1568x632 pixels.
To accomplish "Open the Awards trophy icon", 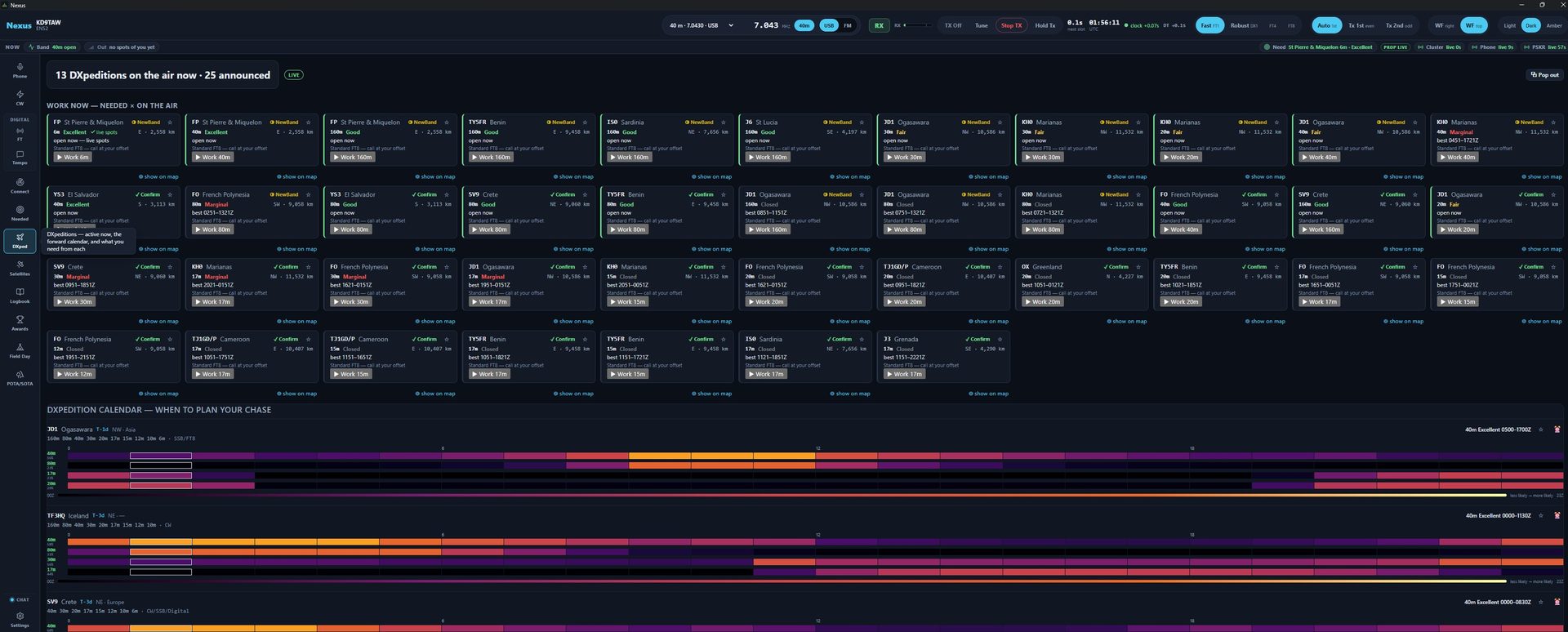I will pyautogui.click(x=20, y=323).
